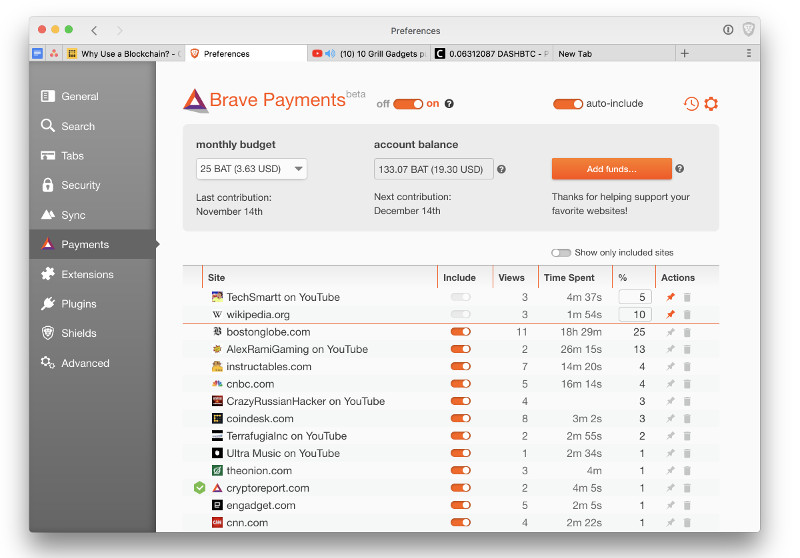Disable include toggle for bostonglobe.com

tap(460, 332)
